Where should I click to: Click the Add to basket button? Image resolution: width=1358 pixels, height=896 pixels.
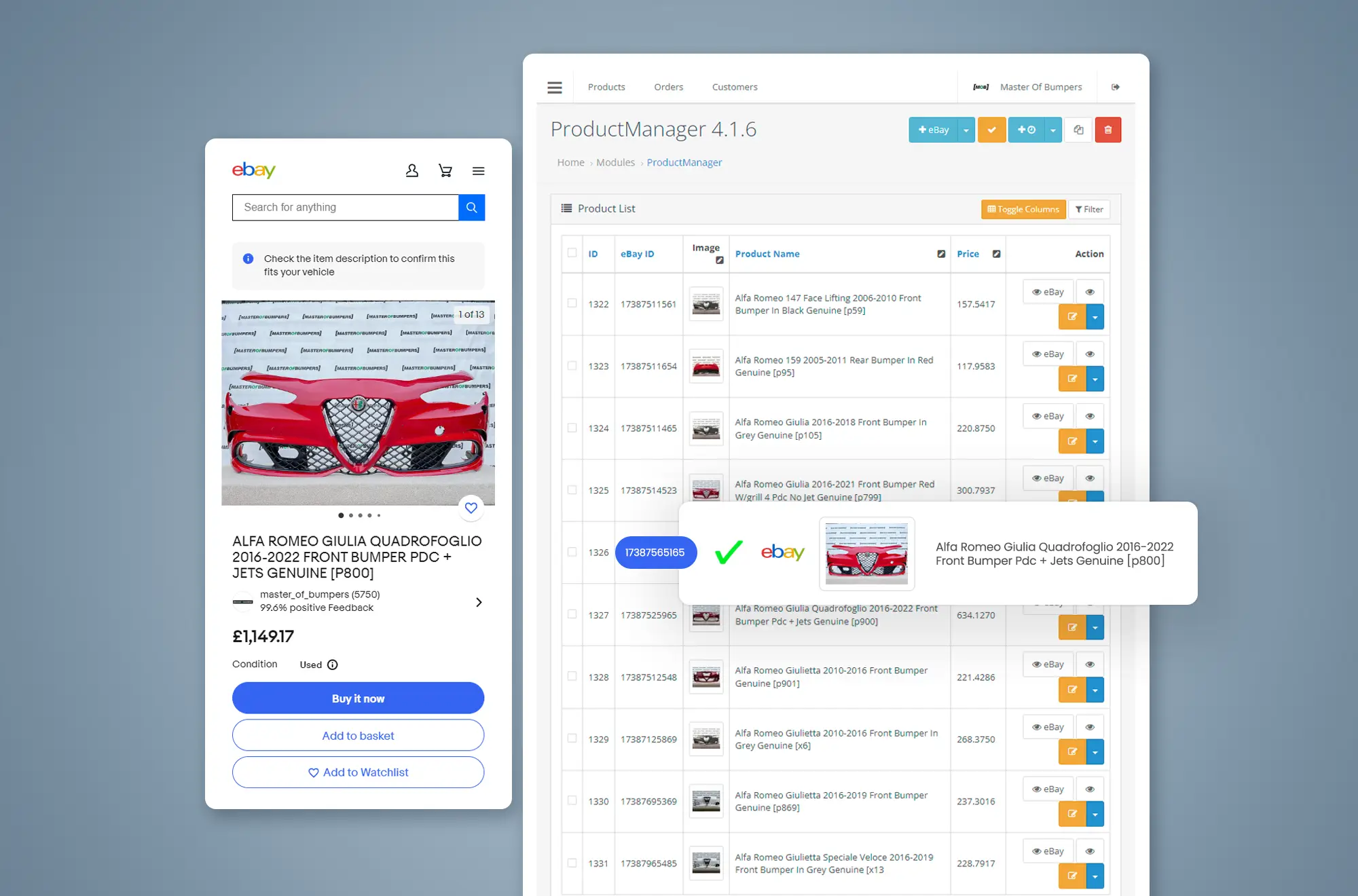359,736
